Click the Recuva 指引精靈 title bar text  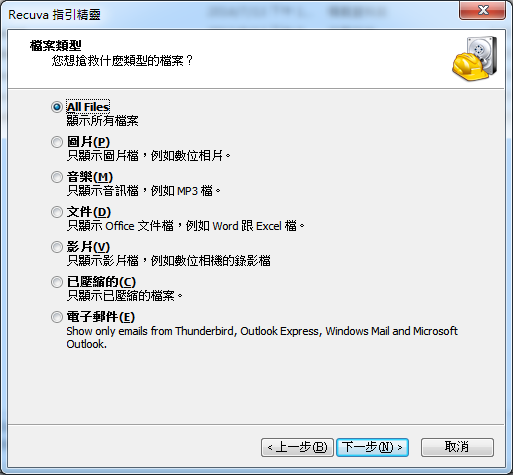click(x=54, y=15)
